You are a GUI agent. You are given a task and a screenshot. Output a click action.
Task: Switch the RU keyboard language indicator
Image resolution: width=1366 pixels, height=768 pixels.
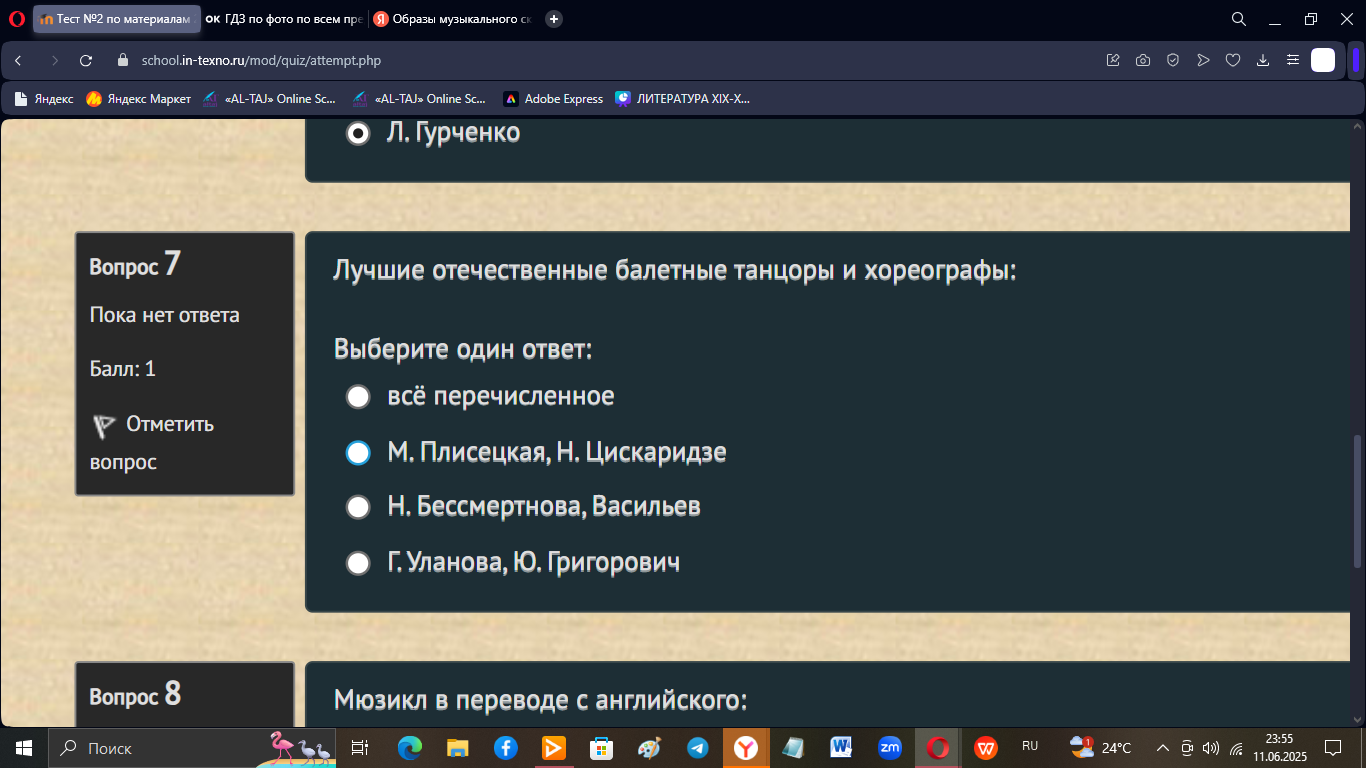coord(1030,747)
